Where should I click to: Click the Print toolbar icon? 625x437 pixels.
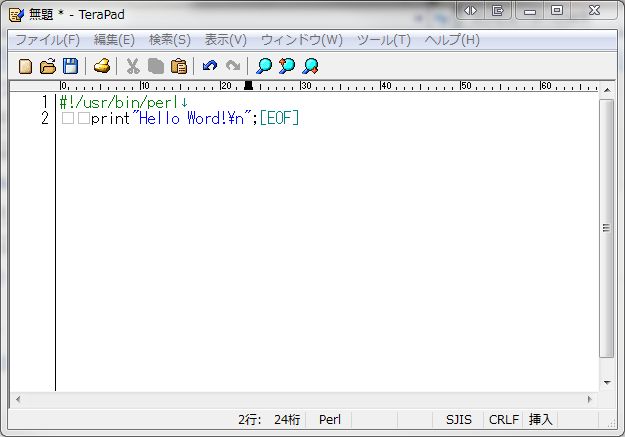point(102,66)
